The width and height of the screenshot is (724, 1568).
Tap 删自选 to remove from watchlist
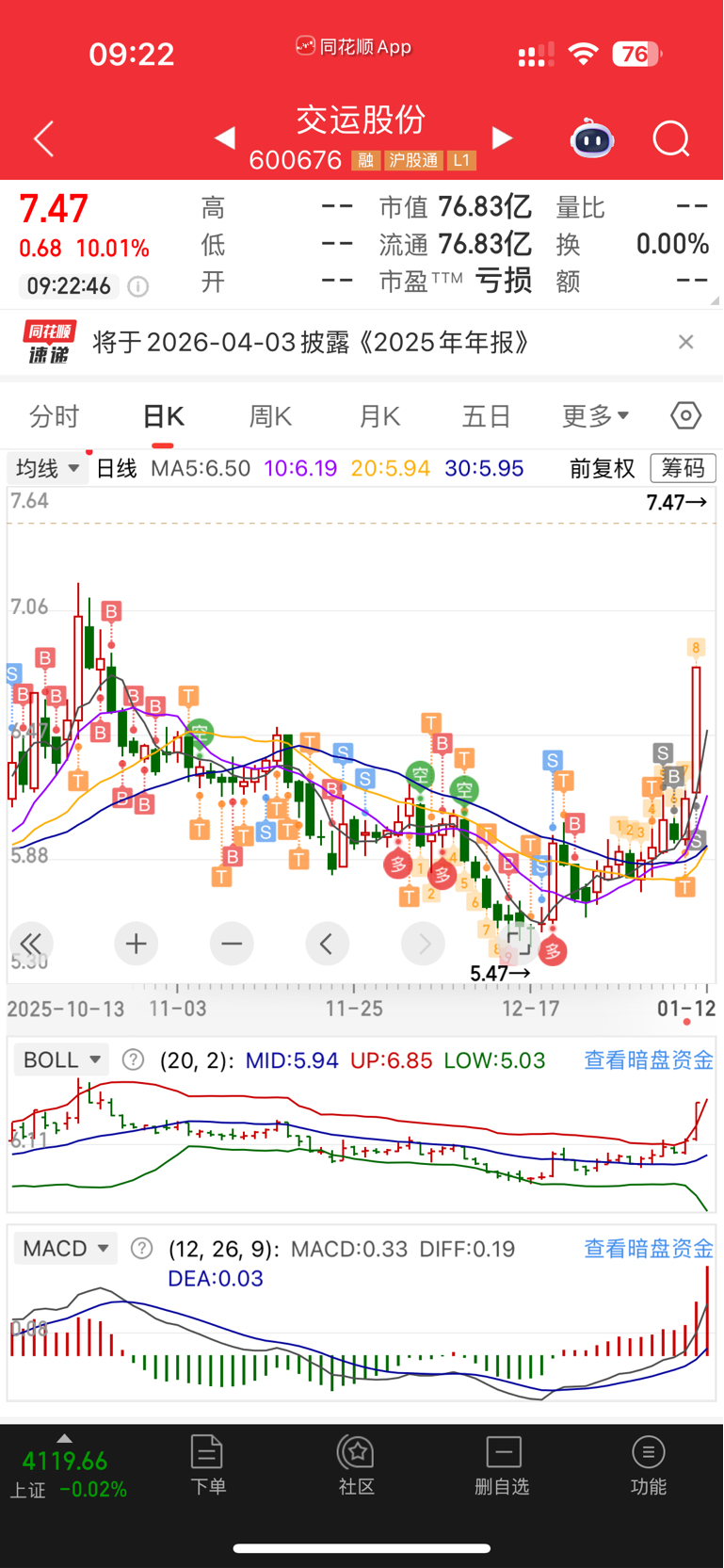503,1464
